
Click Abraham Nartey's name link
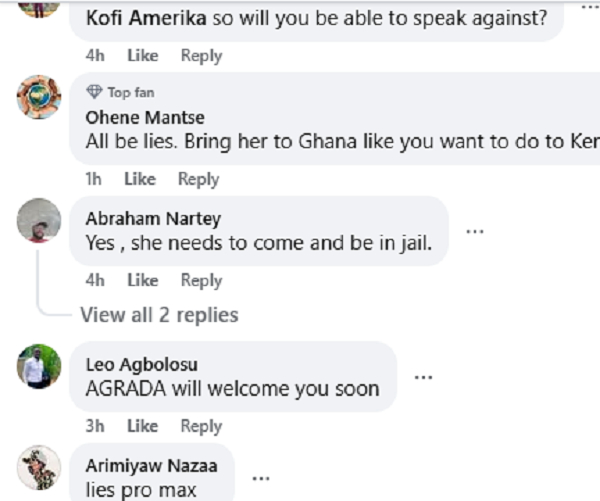pyautogui.click(x=153, y=218)
